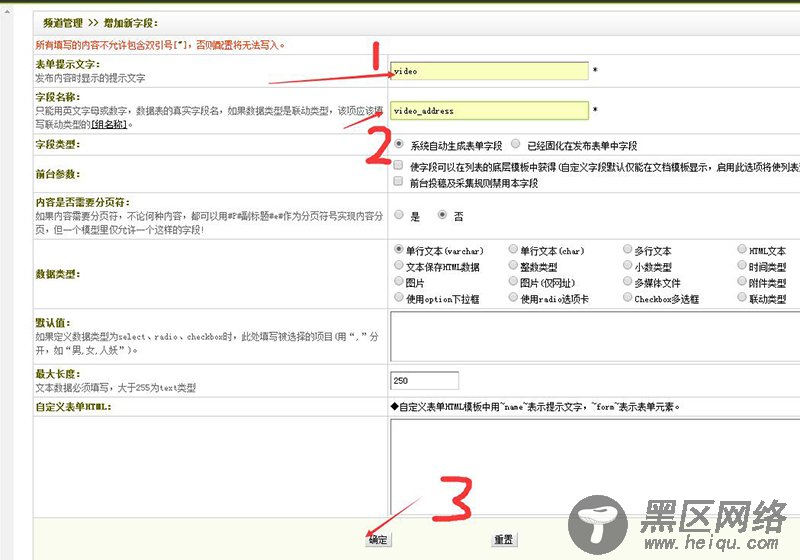Enable checkbox 使字段可以在列表的底层模板中获得
The image size is (800, 560).
pyautogui.click(x=398, y=165)
